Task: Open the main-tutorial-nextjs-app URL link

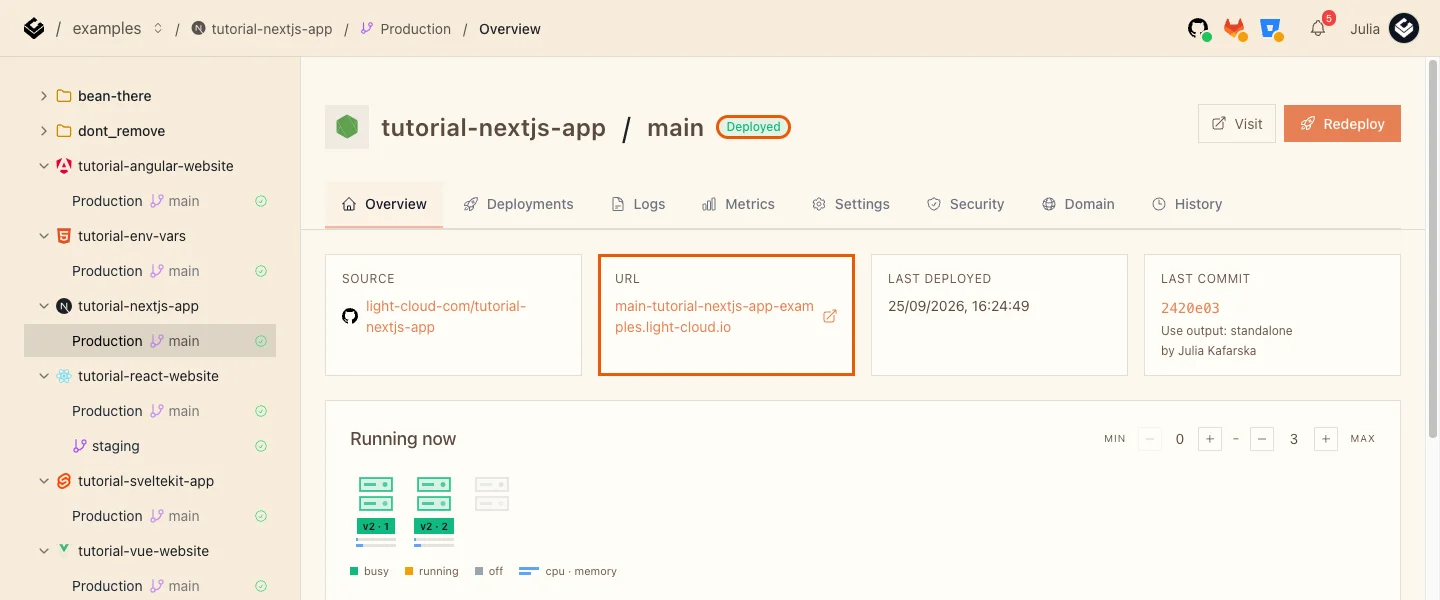Action: tap(714, 316)
